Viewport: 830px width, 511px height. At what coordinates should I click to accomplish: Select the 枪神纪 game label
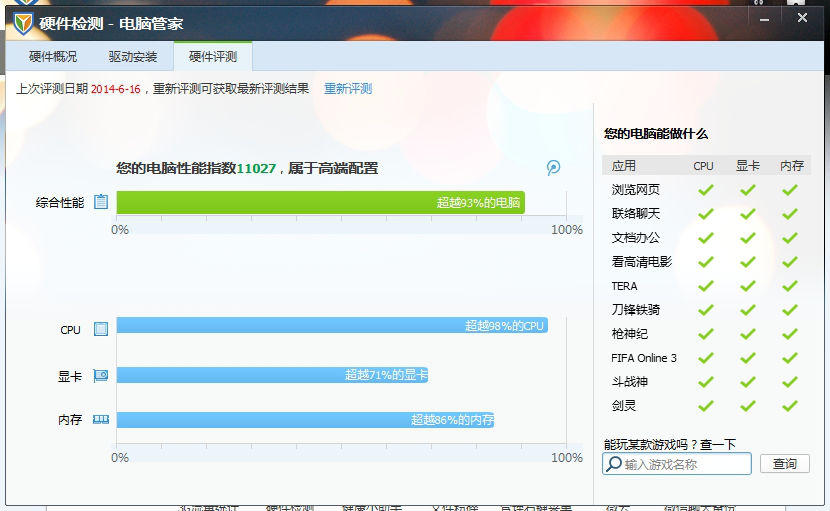click(x=630, y=334)
